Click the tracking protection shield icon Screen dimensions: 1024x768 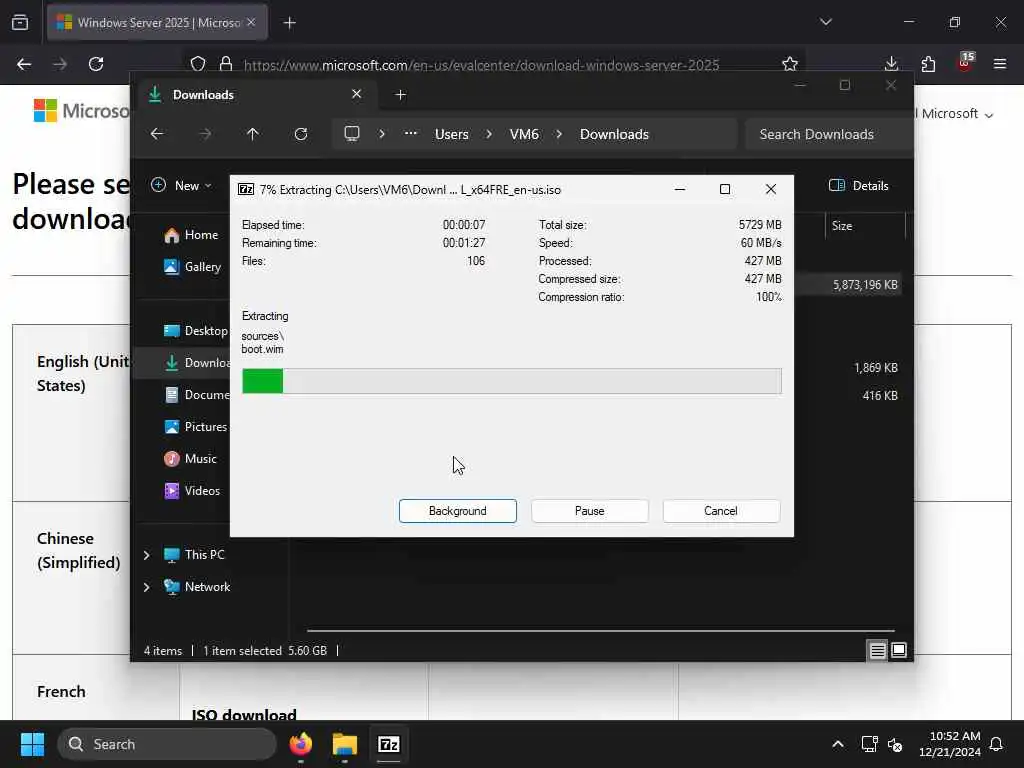pos(198,64)
